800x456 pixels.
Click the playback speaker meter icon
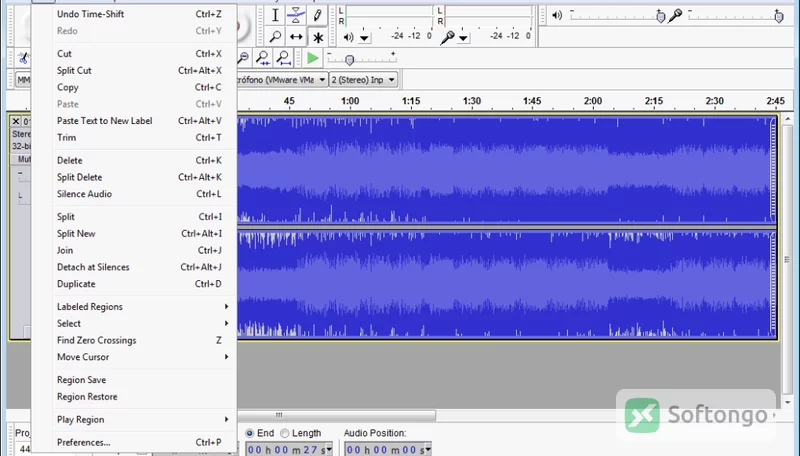[x=348, y=37]
